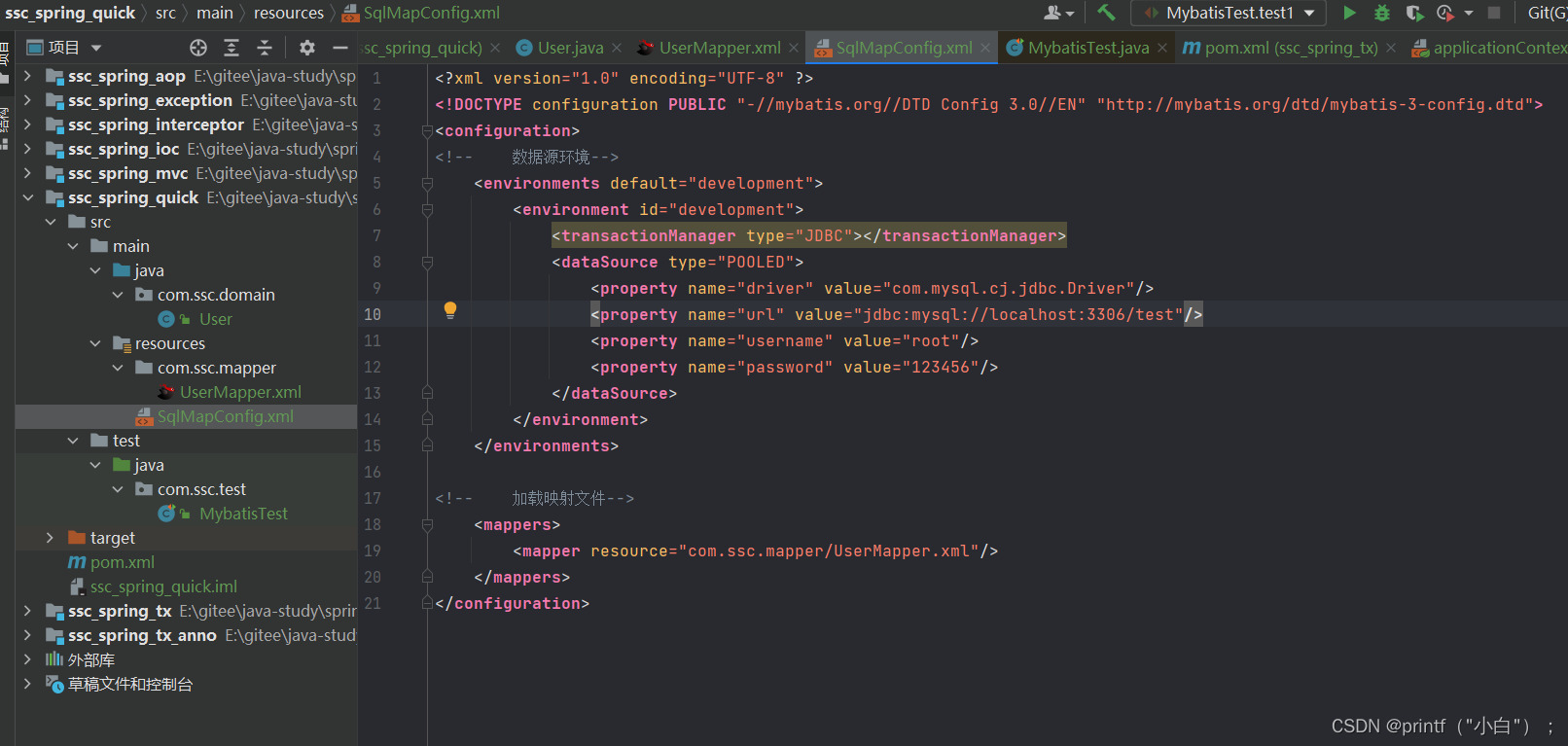This screenshot has width=1568, height=746.
Task: Toggle code fold on the mappers opening line
Action: pos(427,524)
